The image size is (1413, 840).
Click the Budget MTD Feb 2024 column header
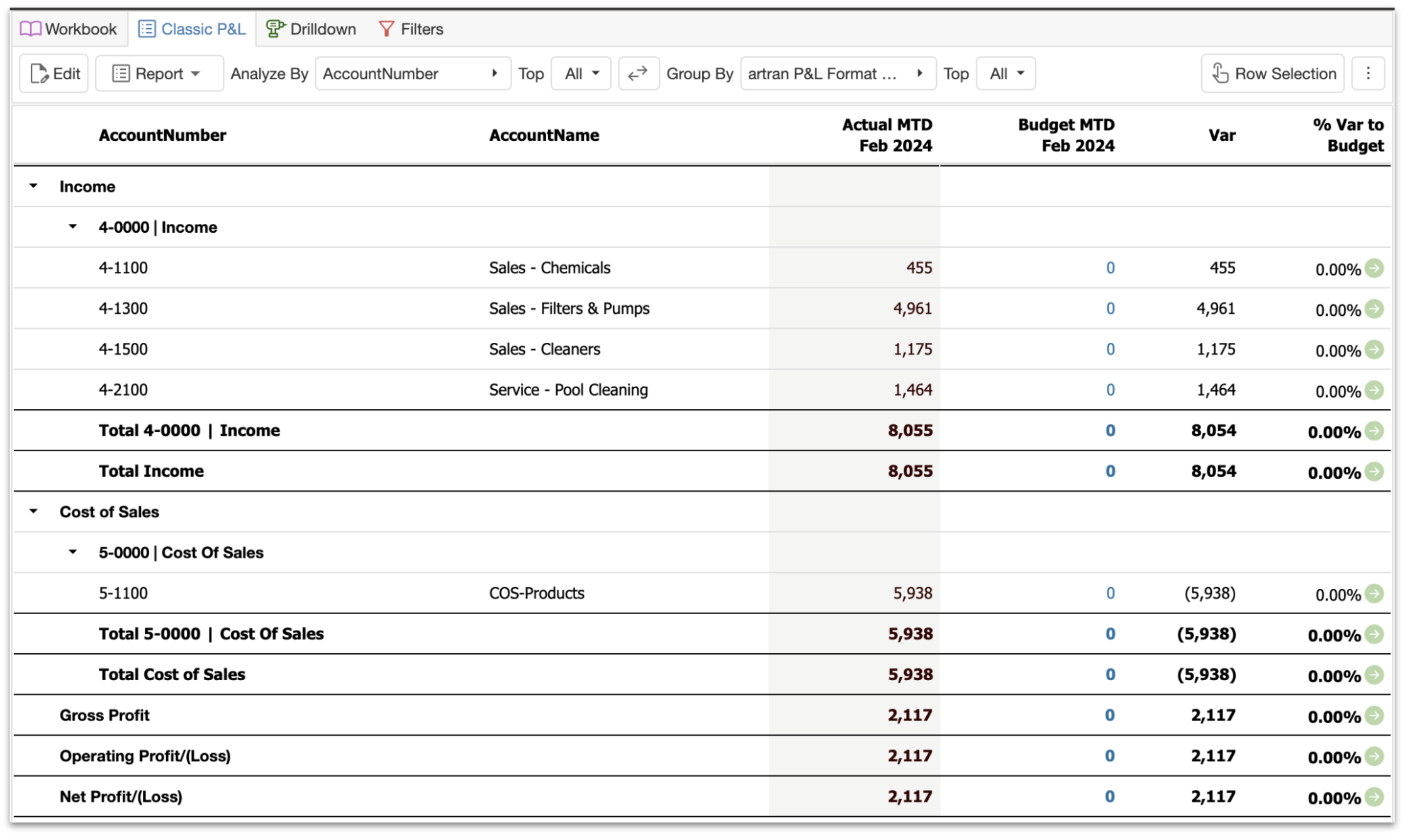coord(1066,135)
